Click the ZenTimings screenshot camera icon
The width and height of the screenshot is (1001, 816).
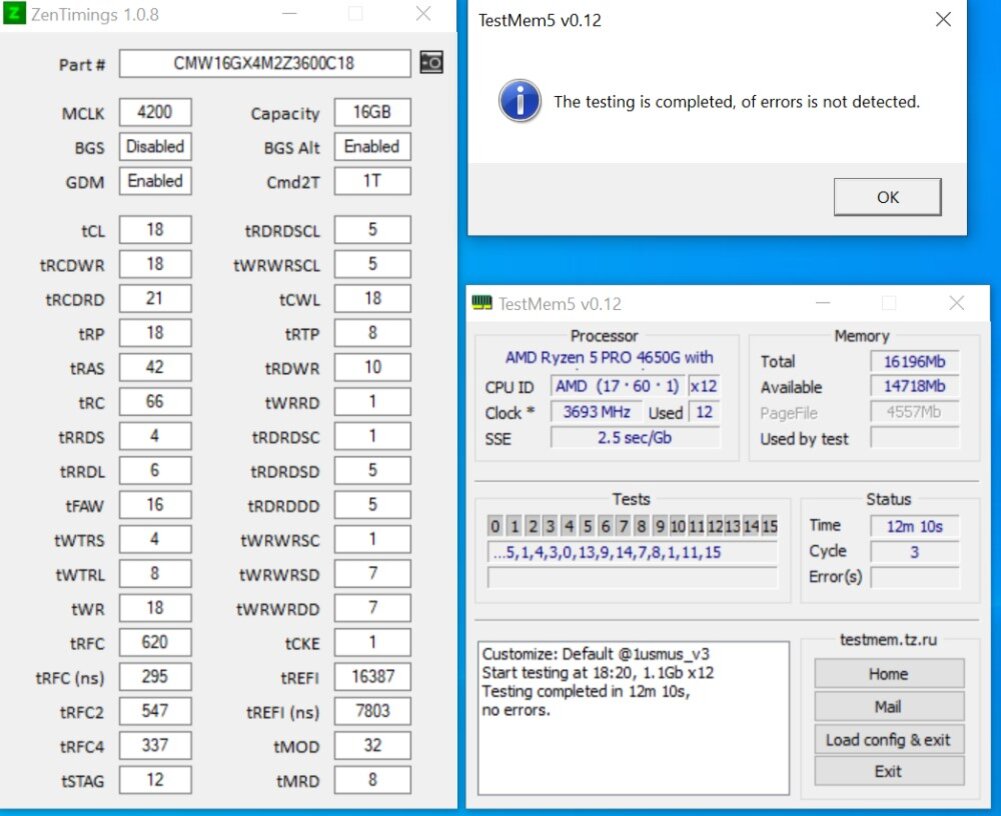tap(432, 63)
